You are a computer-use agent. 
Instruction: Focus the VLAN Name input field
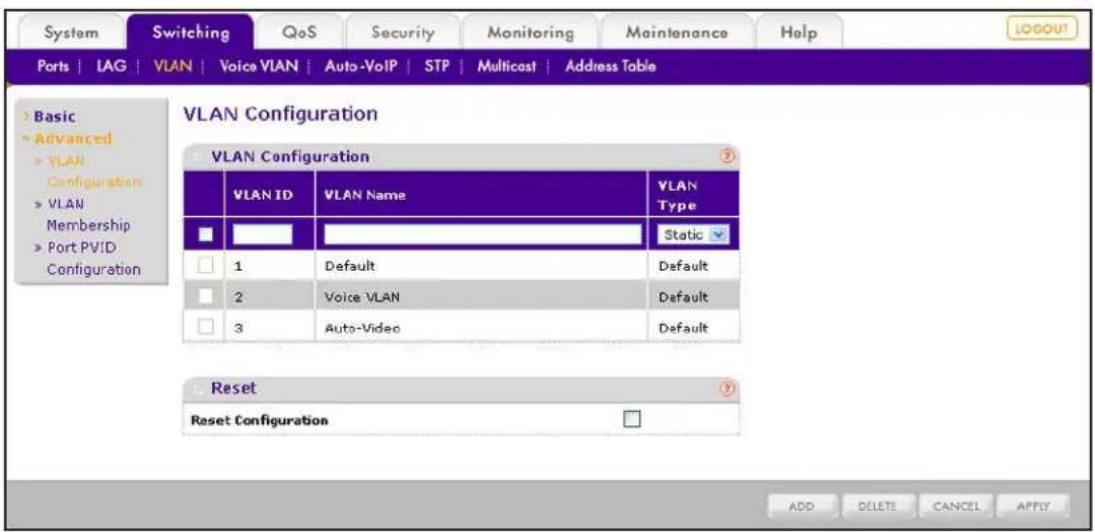click(x=483, y=235)
